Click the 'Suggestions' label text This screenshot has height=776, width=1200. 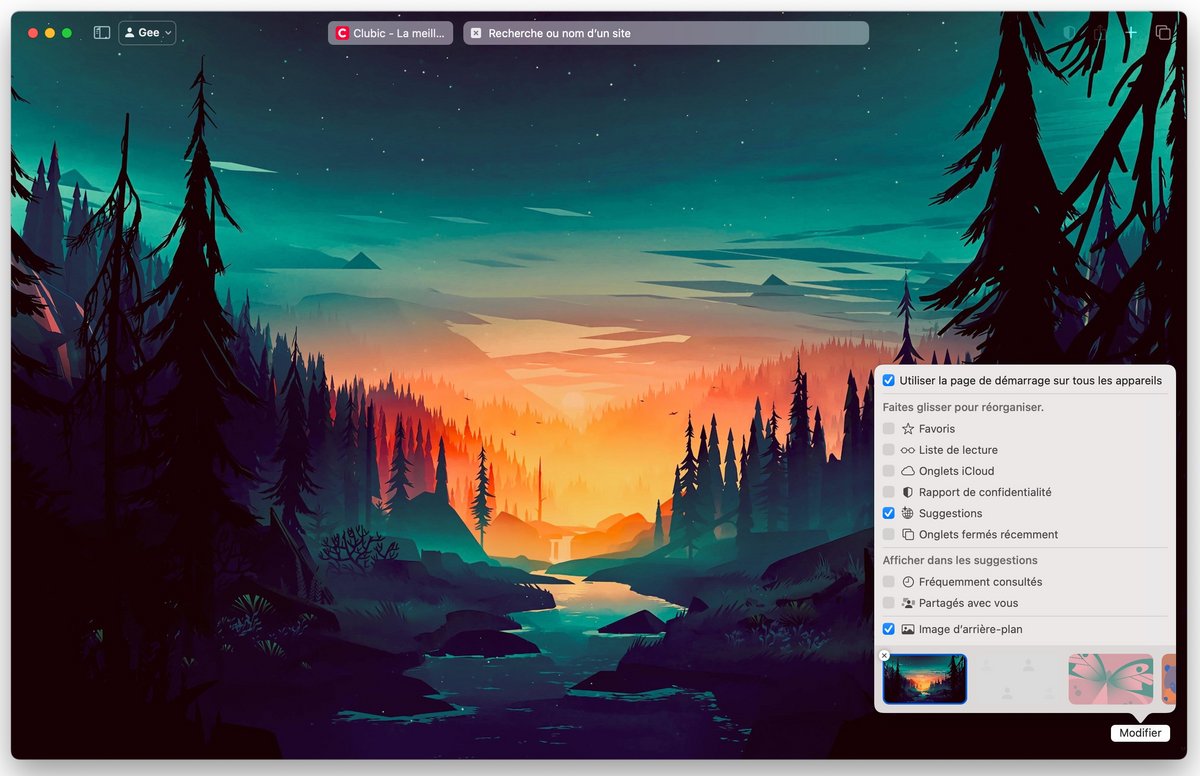pos(951,513)
